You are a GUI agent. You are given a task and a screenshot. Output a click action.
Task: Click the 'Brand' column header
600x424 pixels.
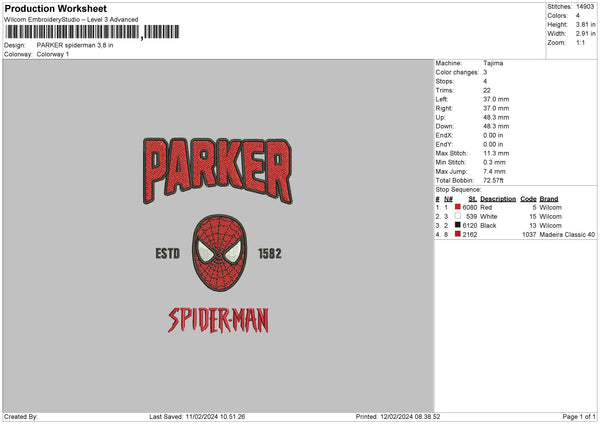point(549,199)
